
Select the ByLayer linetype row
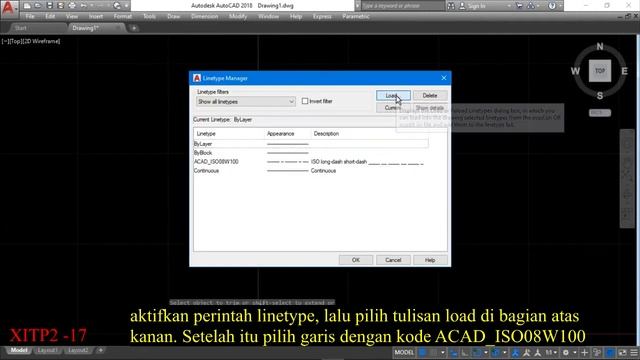[x=311, y=144]
